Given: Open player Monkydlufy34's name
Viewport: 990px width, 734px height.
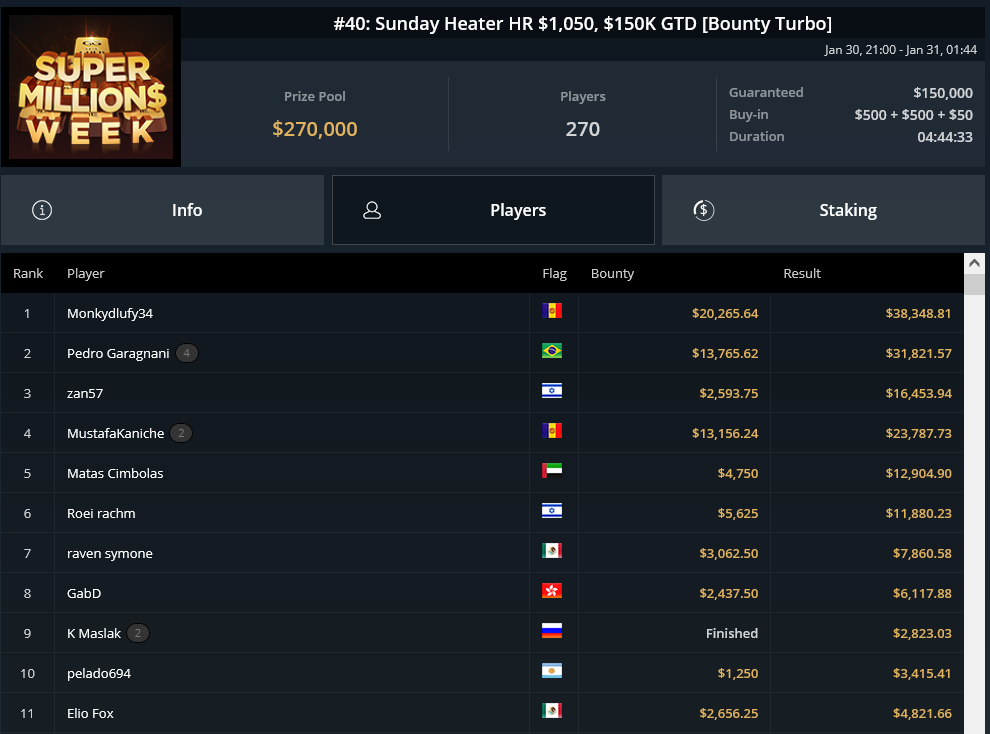Looking at the screenshot, I should click(x=110, y=314).
